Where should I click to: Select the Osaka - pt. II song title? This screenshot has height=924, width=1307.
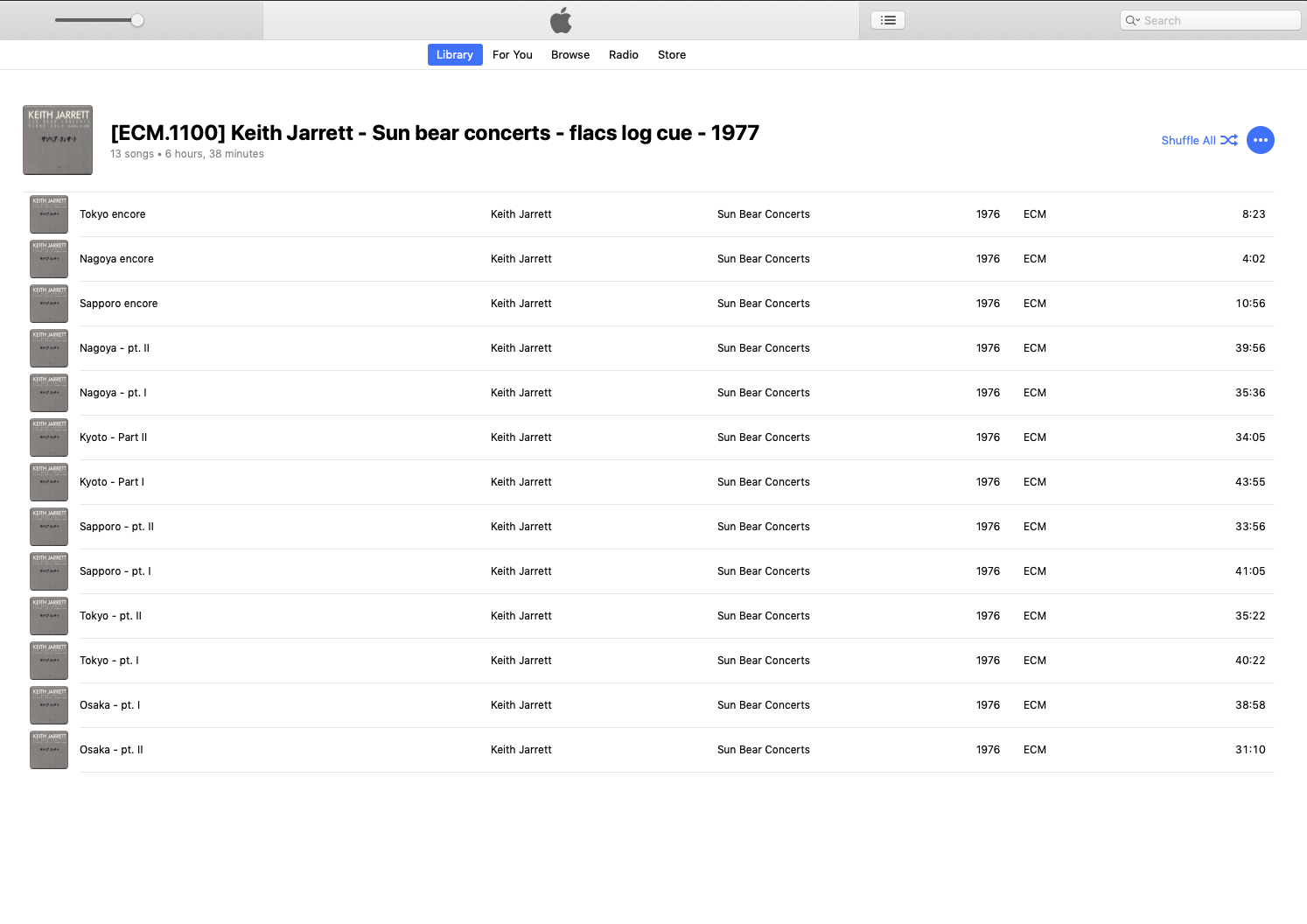click(x=112, y=750)
